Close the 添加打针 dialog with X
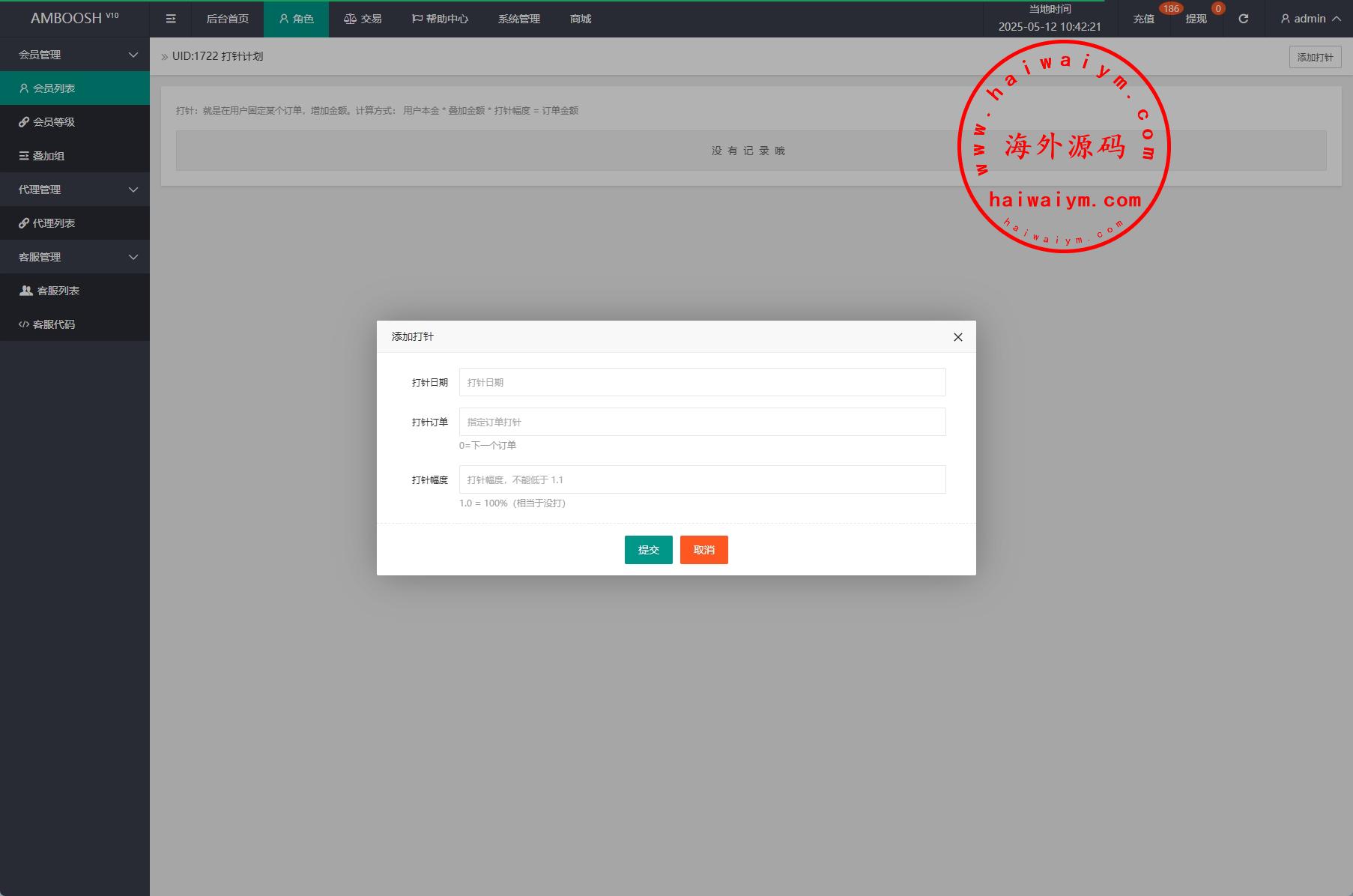The image size is (1353, 896). click(x=957, y=337)
